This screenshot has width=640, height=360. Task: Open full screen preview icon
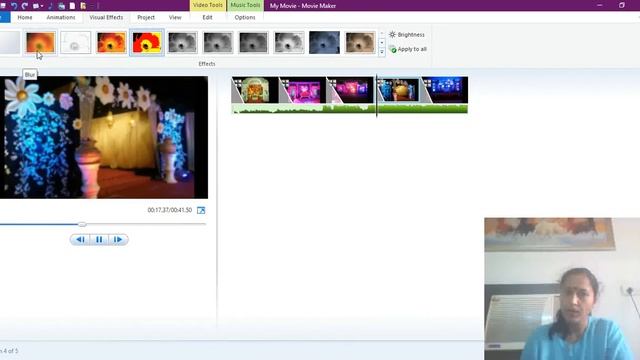coord(201,210)
